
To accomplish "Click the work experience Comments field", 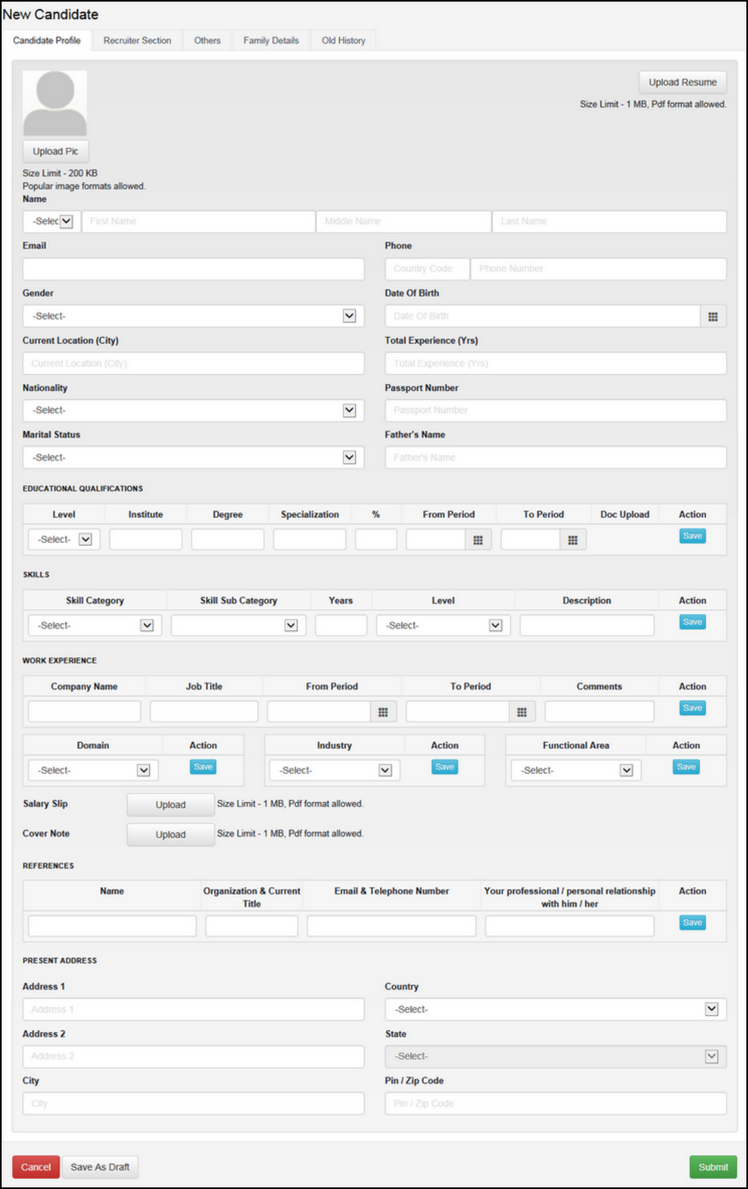I will [x=599, y=711].
